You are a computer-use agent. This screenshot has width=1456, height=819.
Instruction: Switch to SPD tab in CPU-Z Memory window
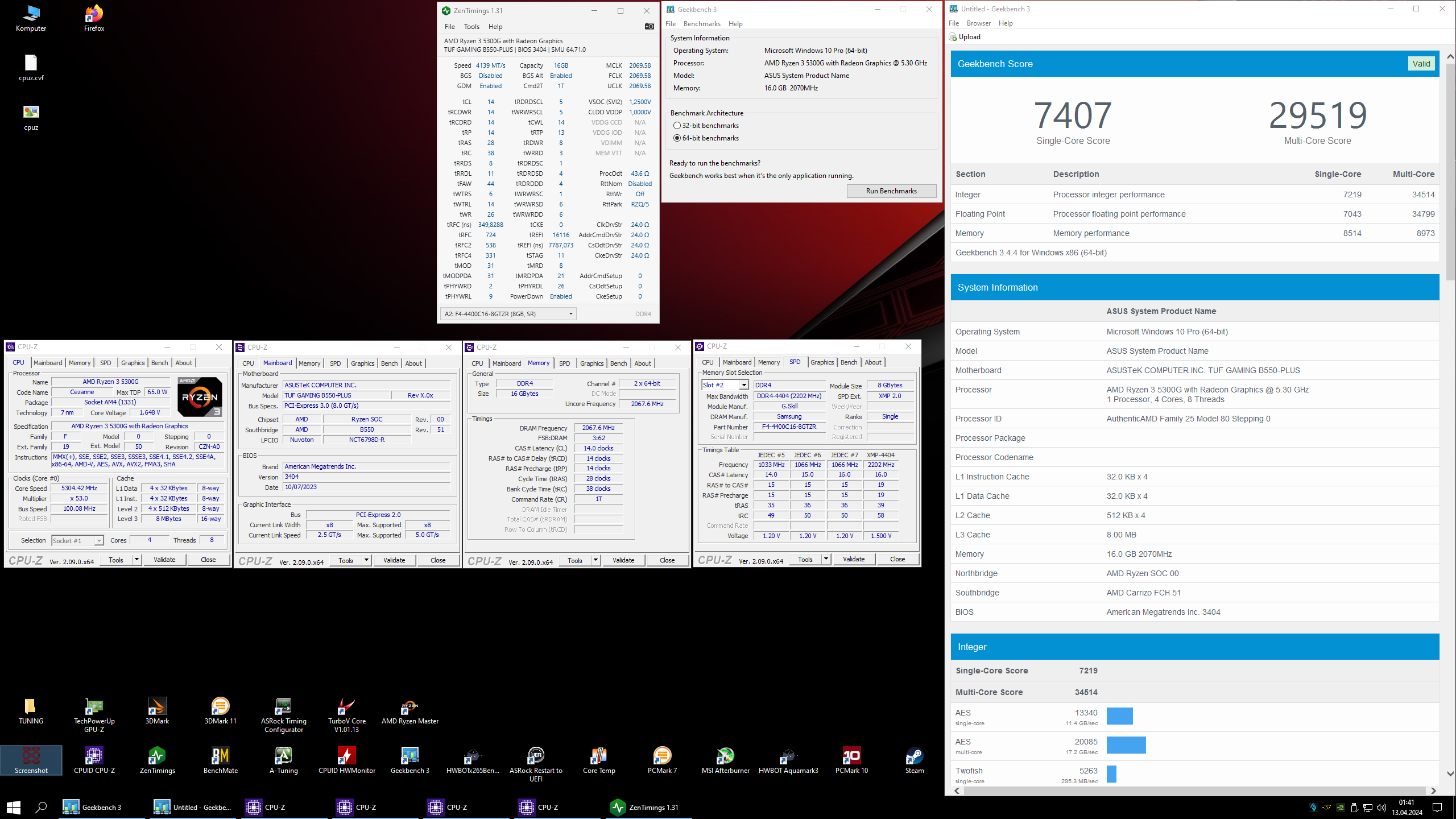click(564, 363)
